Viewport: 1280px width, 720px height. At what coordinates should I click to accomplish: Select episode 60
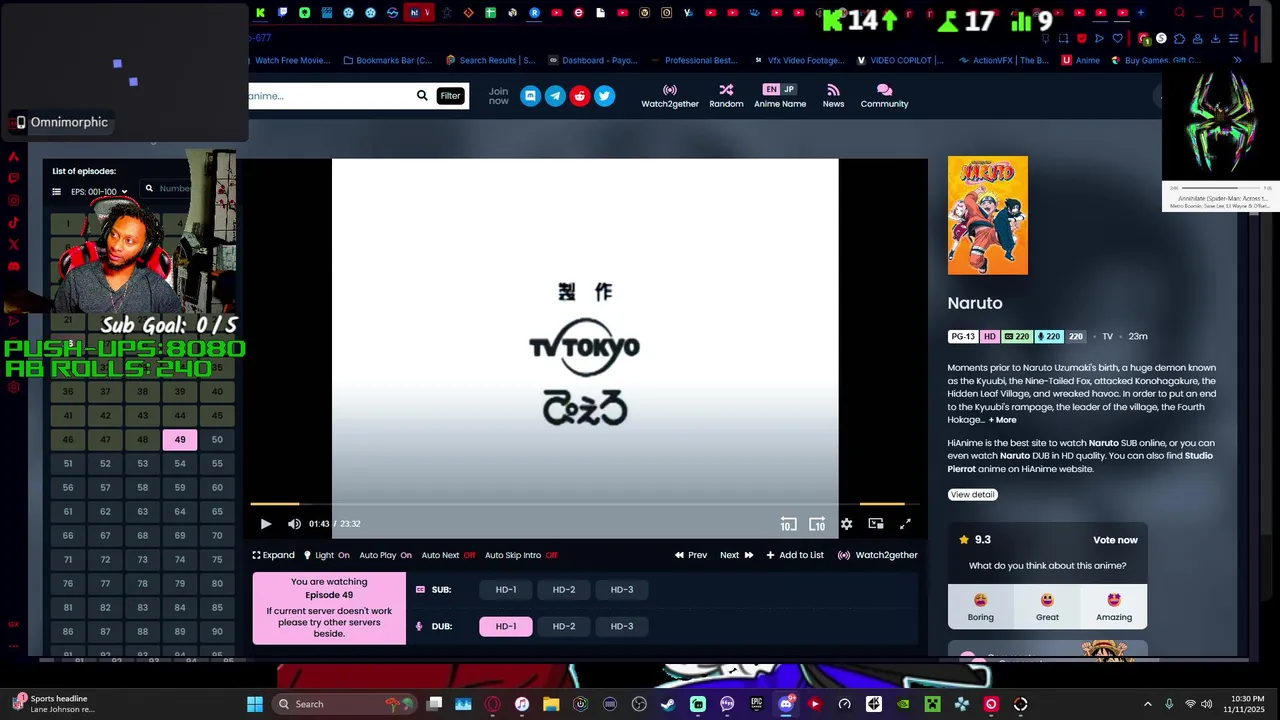click(217, 488)
